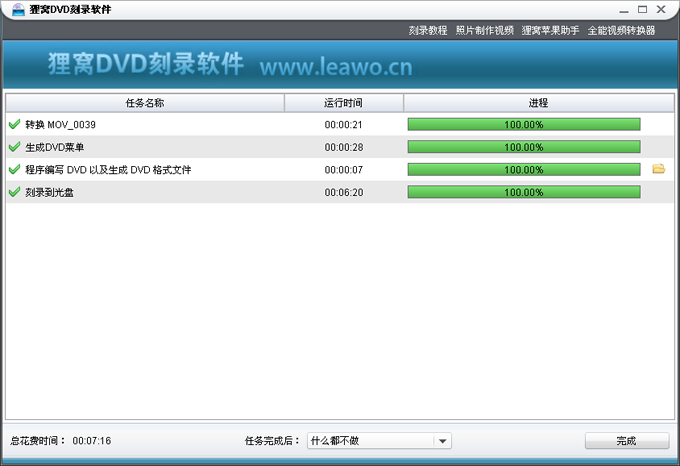This screenshot has width=680, height=466.
Task: Click total time value 00:07:16
Action: click(92, 441)
